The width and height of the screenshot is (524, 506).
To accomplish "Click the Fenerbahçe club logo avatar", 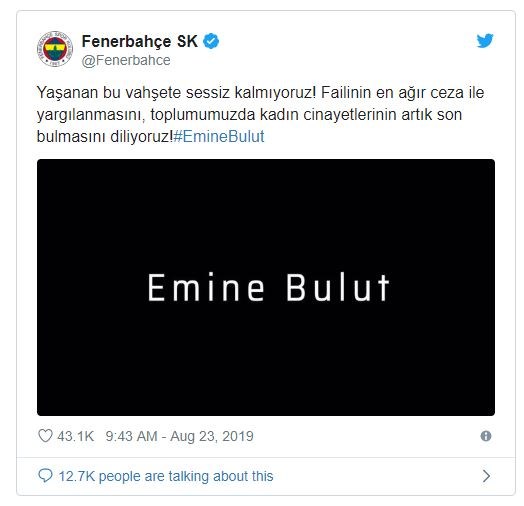I will (55, 49).
